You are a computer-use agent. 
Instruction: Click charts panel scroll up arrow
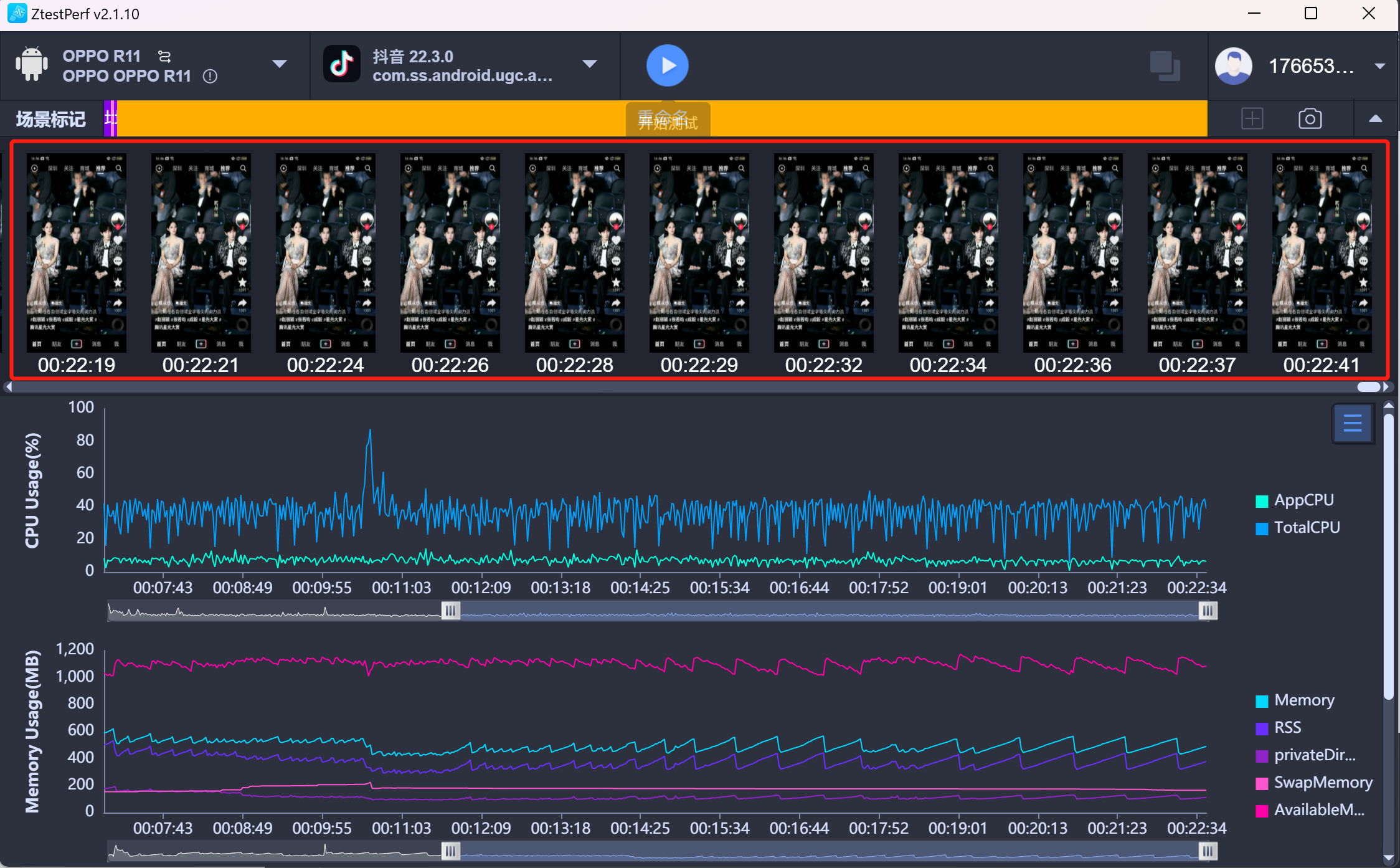[1388, 406]
